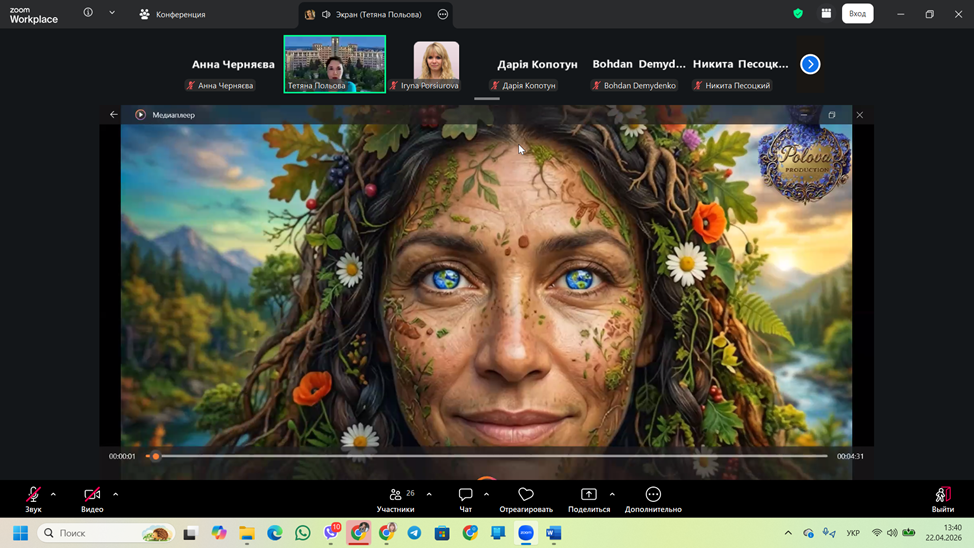Click the Медиаплеер app icon
This screenshot has width=974, height=548.
click(x=140, y=114)
